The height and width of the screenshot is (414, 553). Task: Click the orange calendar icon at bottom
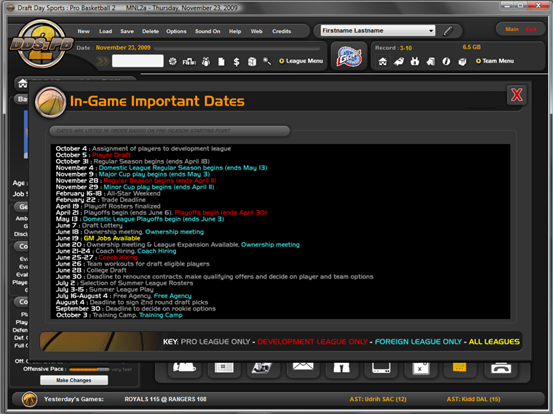459,368
